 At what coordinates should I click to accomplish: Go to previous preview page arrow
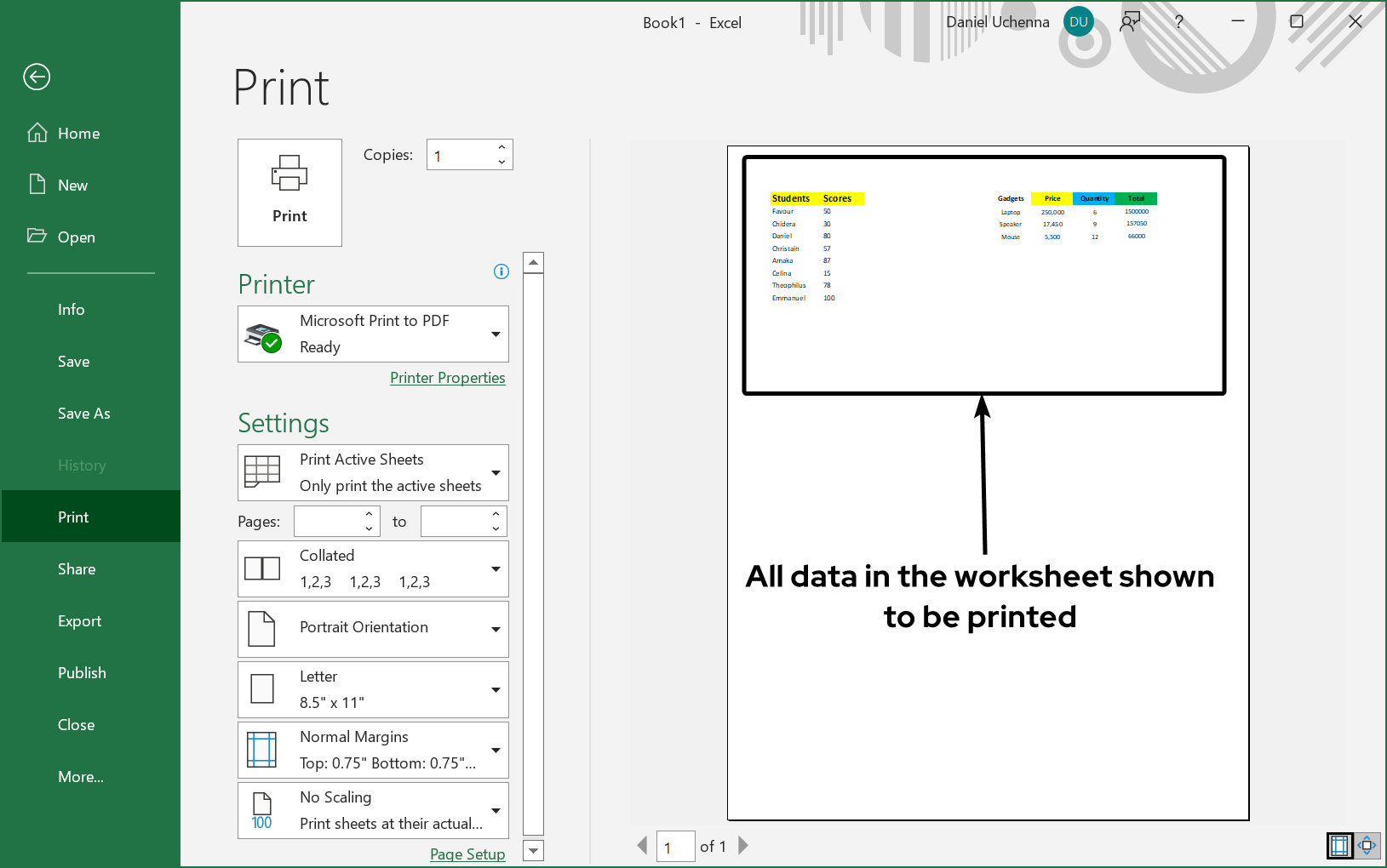point(643,845)
